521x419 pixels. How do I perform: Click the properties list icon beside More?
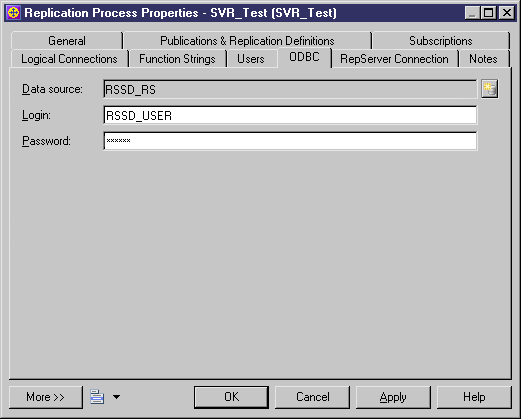click(97, 397)
